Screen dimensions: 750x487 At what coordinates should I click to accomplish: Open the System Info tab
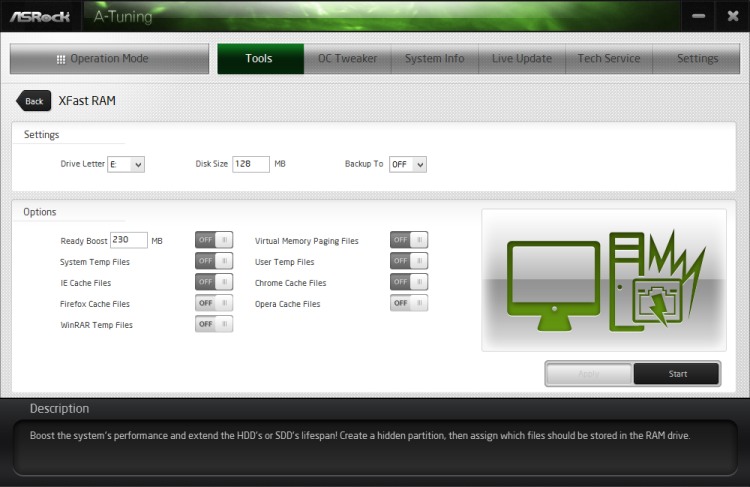pyautogui.click(x=434, y=59)
